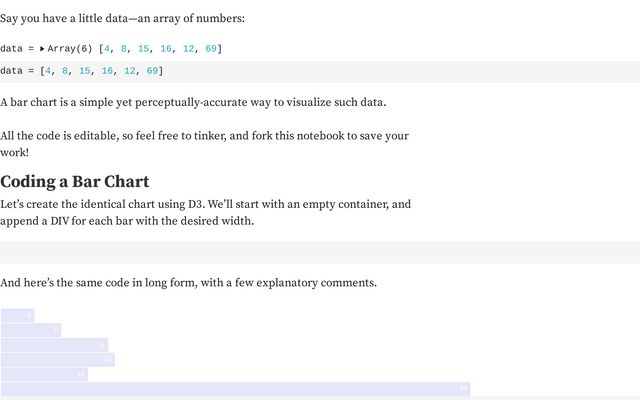This screenshot has width=640, height=400.
Task: Click the value 15 in the Array(6) output
Action: (x=143, y=49)
